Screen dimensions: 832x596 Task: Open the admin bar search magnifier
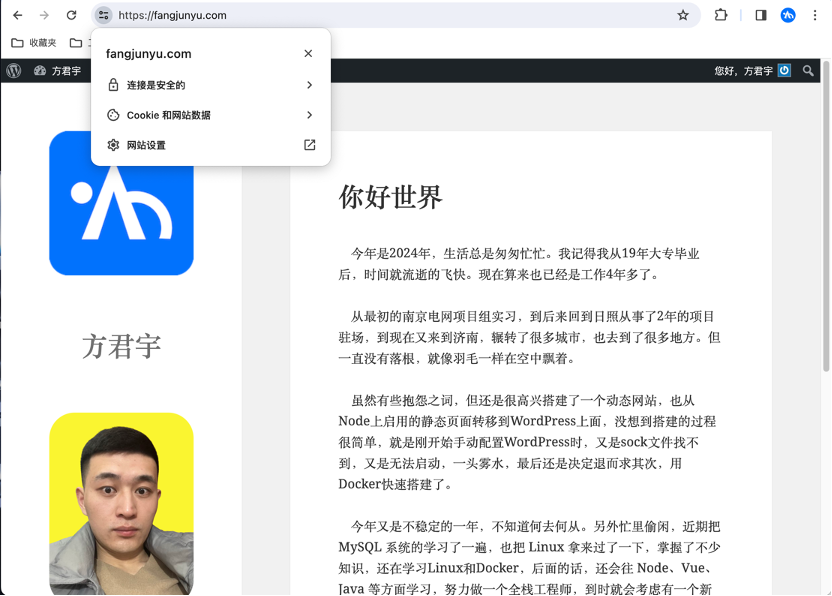[x=808, y=71]
